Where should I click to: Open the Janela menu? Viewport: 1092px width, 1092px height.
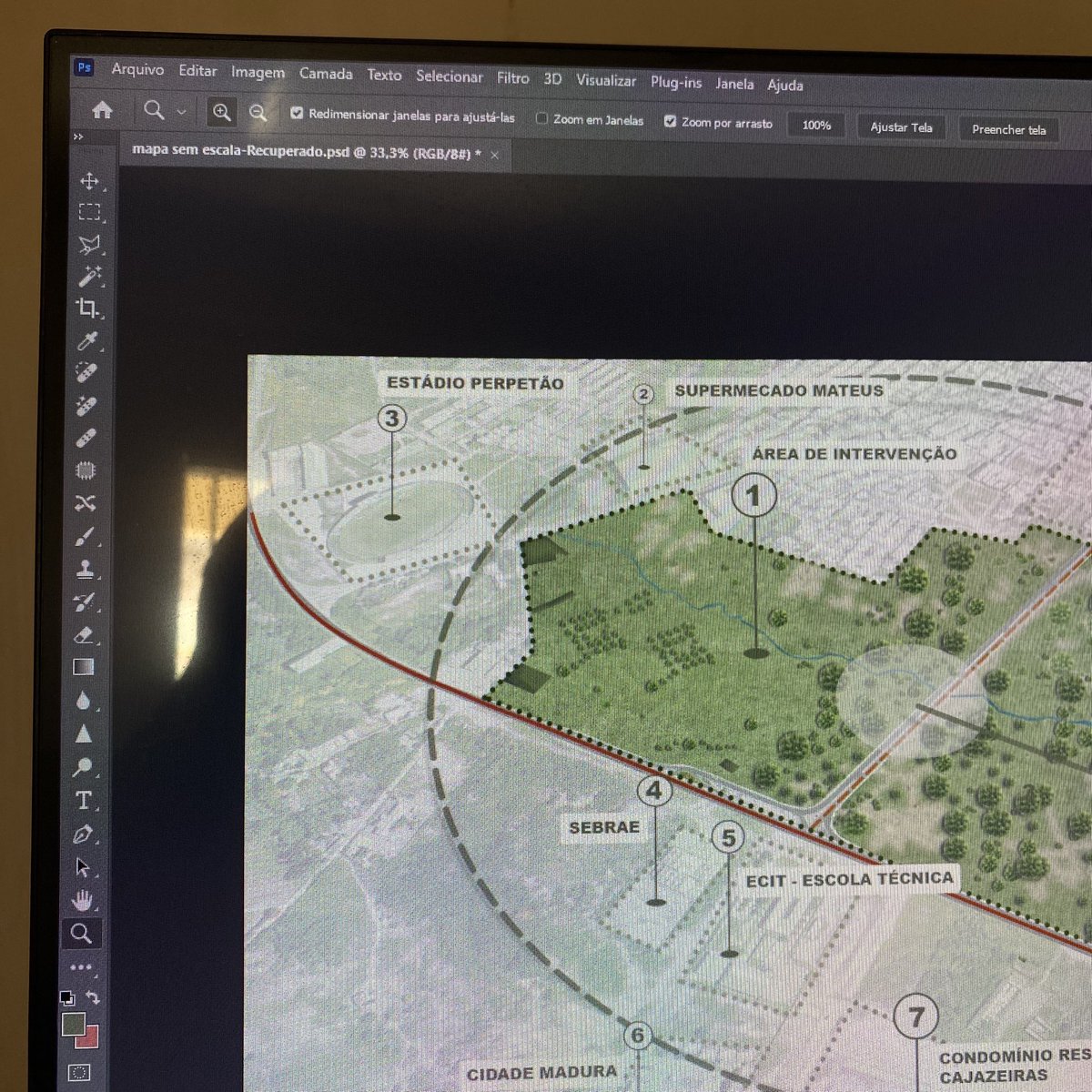click(x=734, y=84)
